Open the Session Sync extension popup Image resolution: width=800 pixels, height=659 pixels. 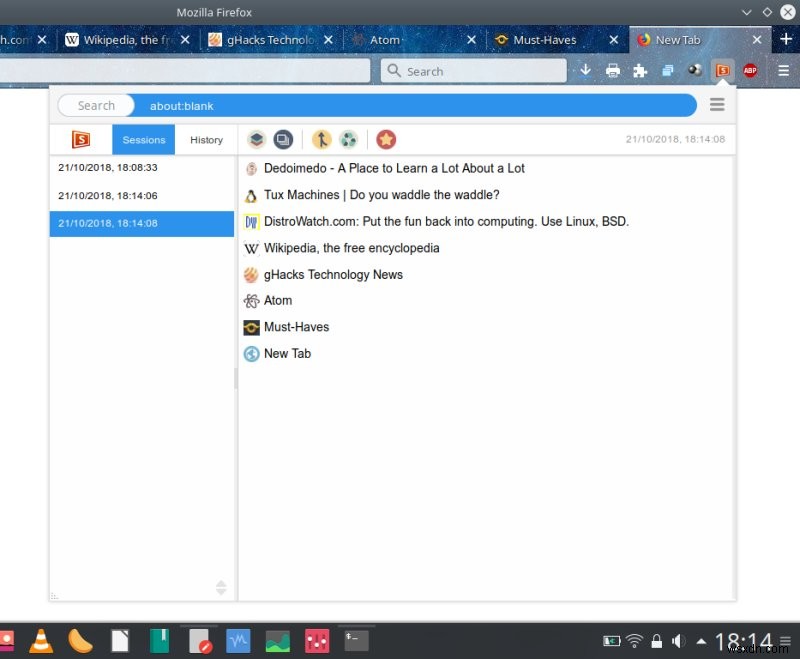click(x=722, y=70)
